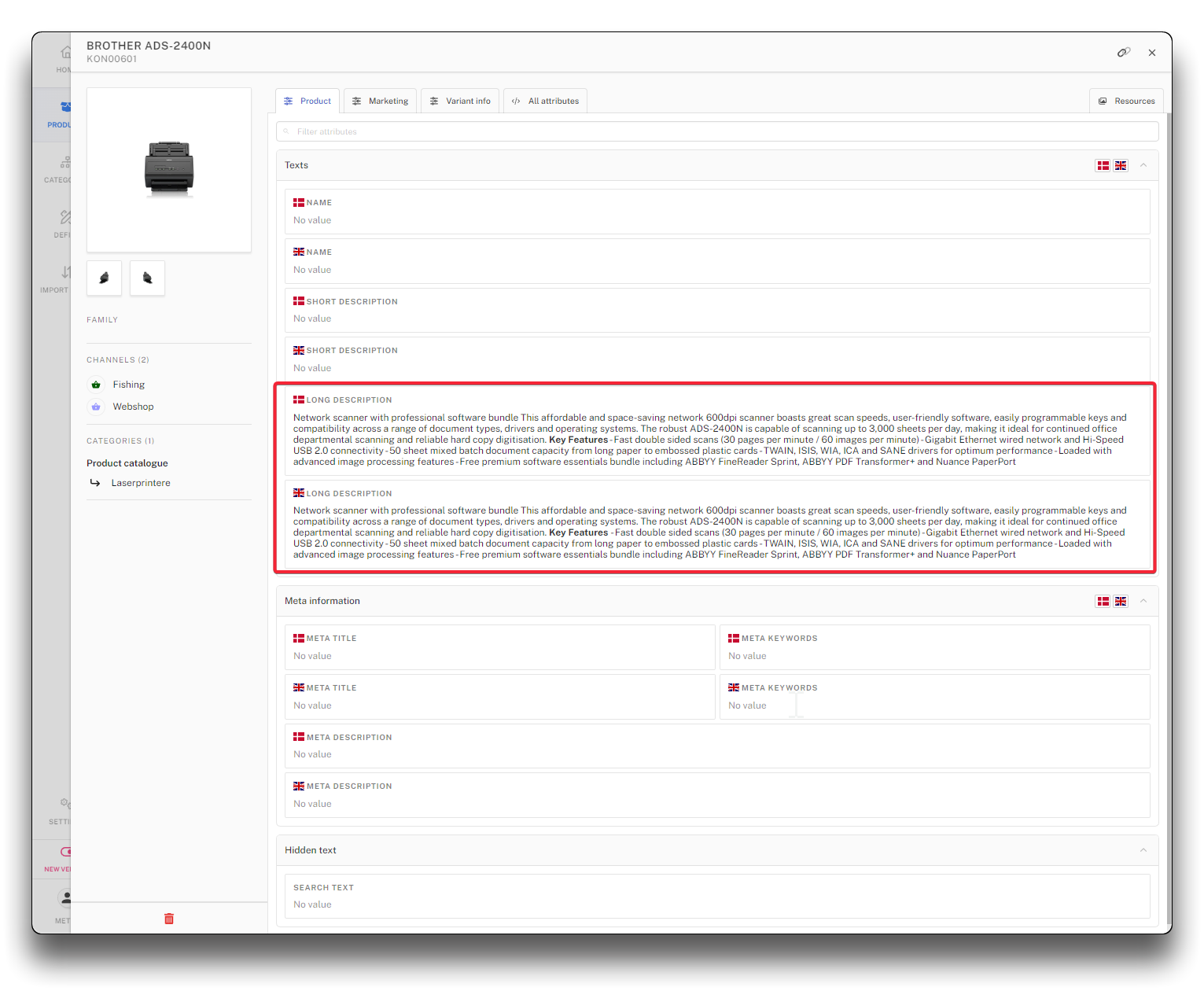Click the Fishing channel basket icon
The height and width of the screenshot is (991, 1204).
96,385
